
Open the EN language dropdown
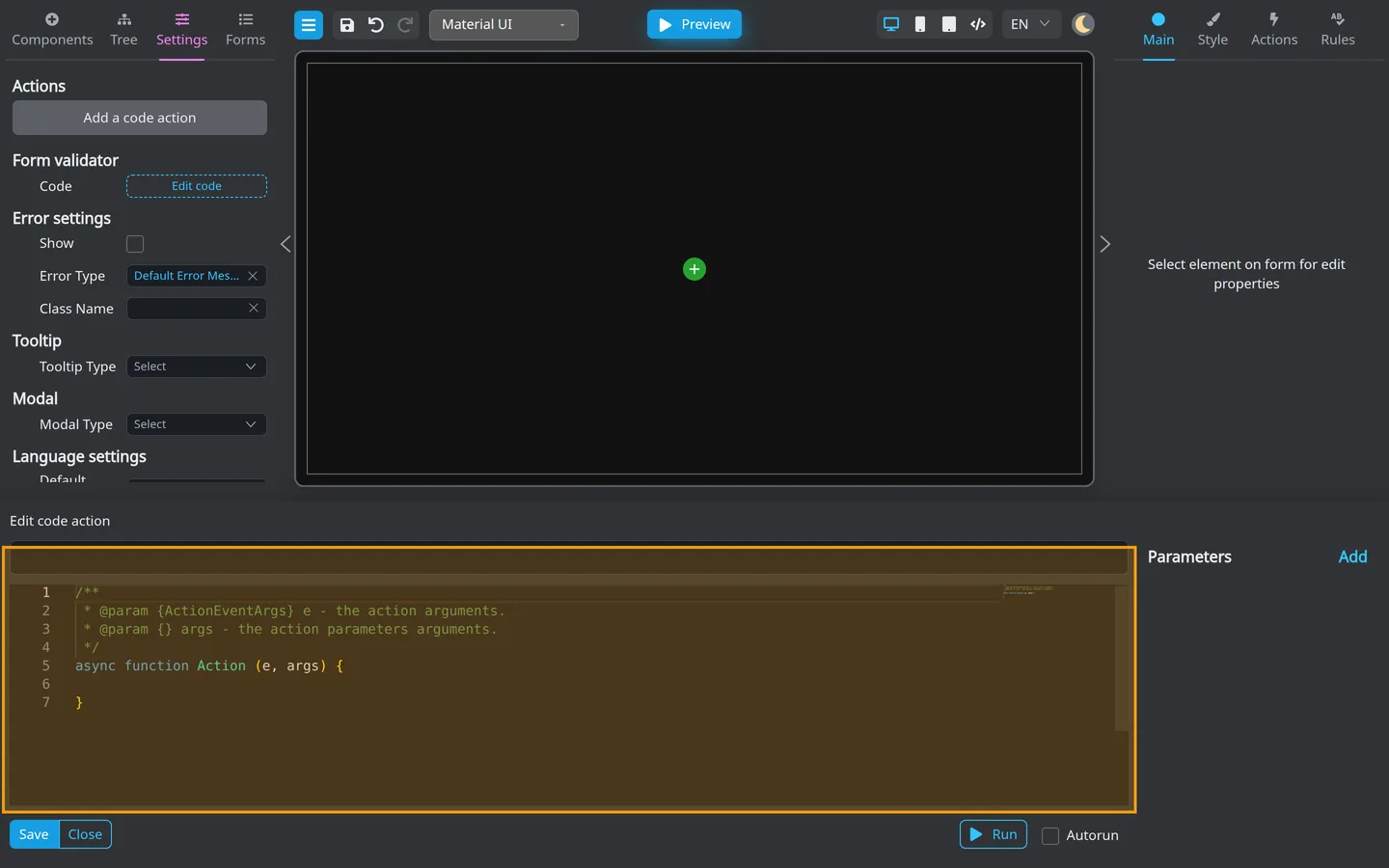pos(1030,24)
